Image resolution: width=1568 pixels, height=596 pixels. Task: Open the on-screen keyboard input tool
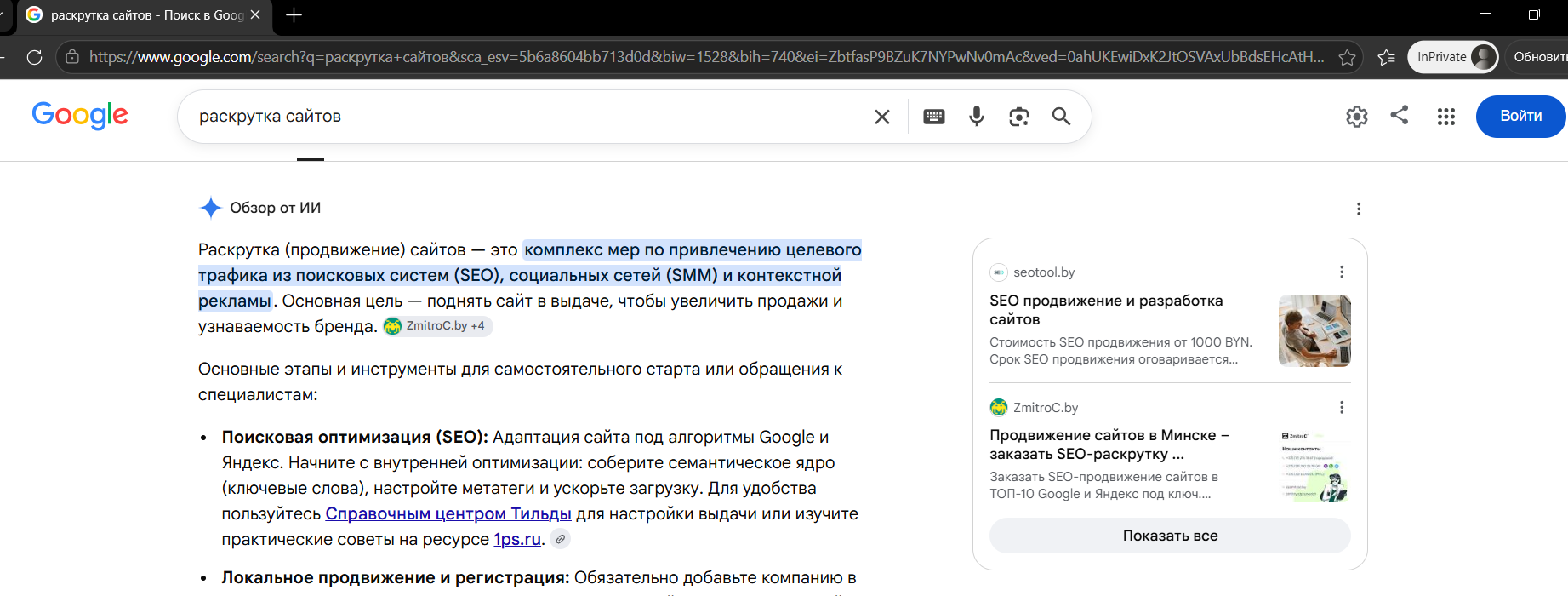[934, 117]
